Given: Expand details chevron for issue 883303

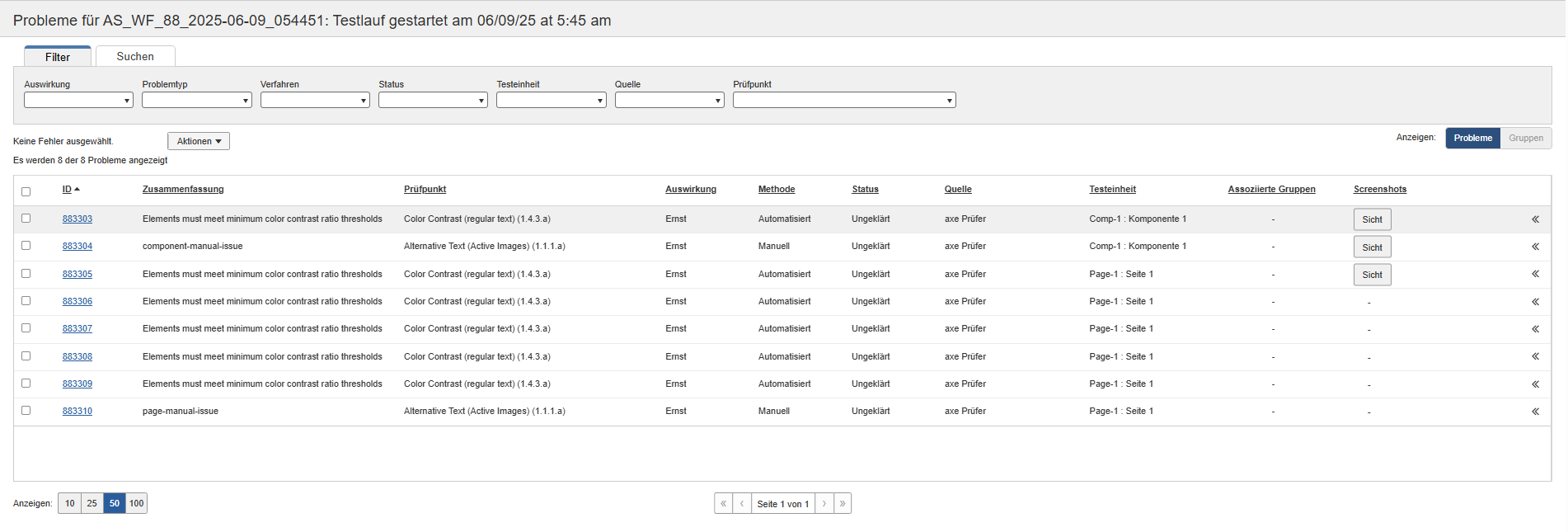Looking at the screenshot, I should [x=1535, y=219].
